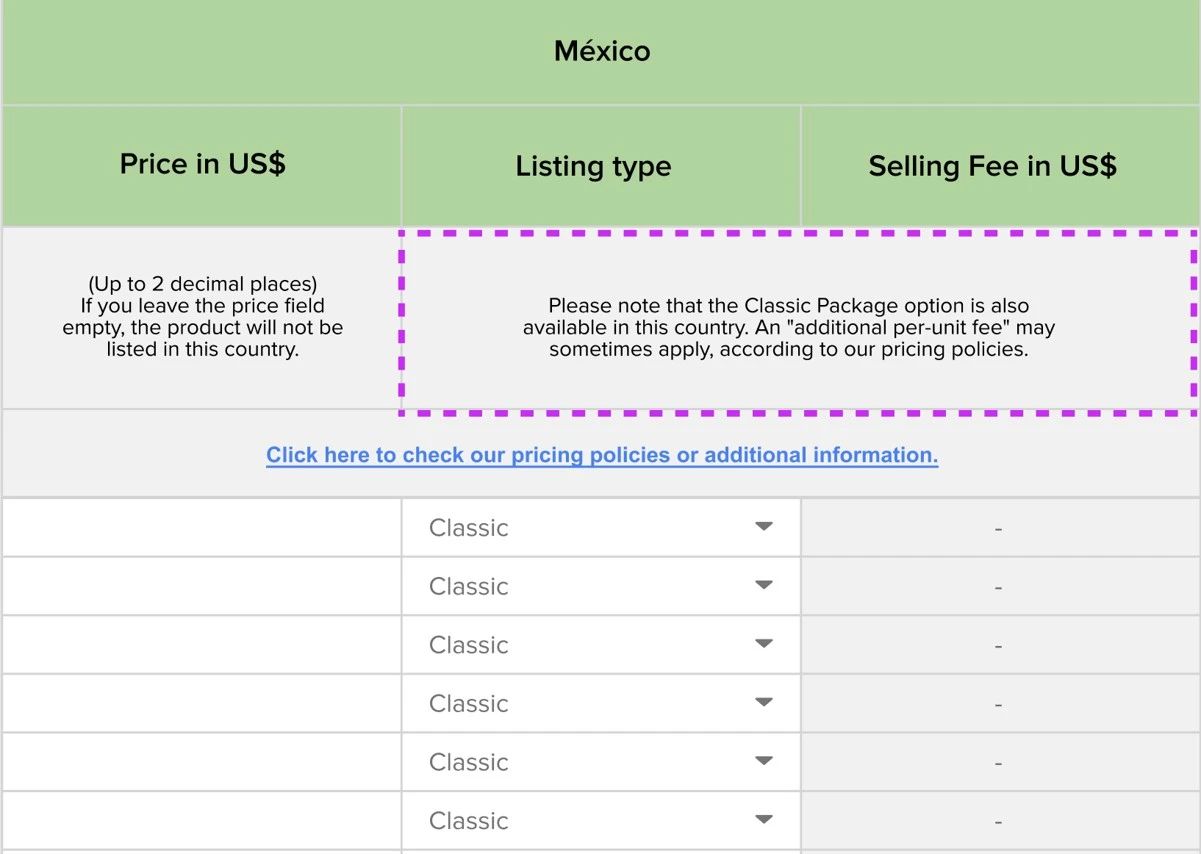Select the Listing type column header
Viewport: 1201px width, 854px height.
(x=593, y=166)
